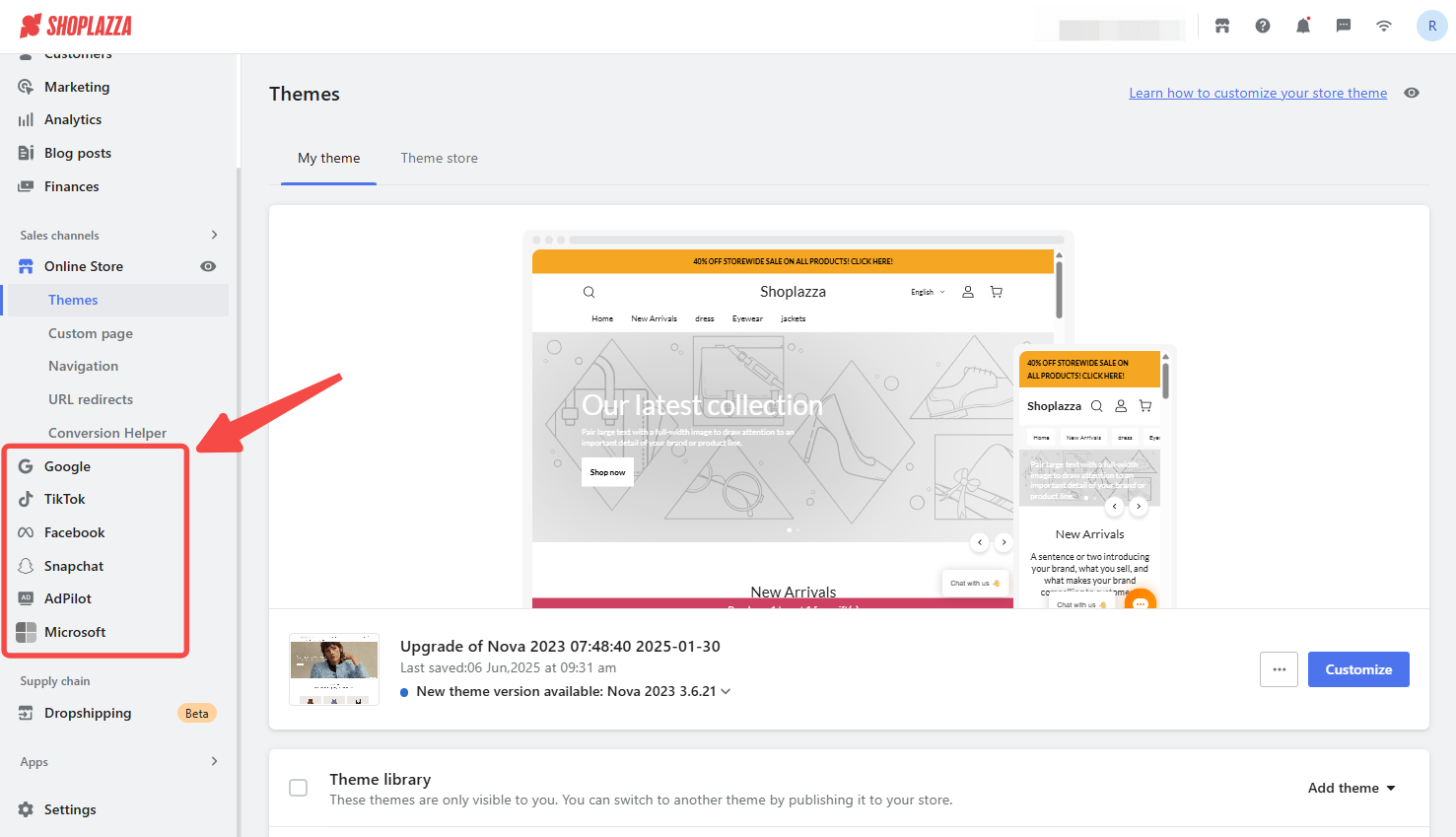Click cart icon in desktop theme preview
The width and height of the screenshot is (1456, 837).
point(997,292)
